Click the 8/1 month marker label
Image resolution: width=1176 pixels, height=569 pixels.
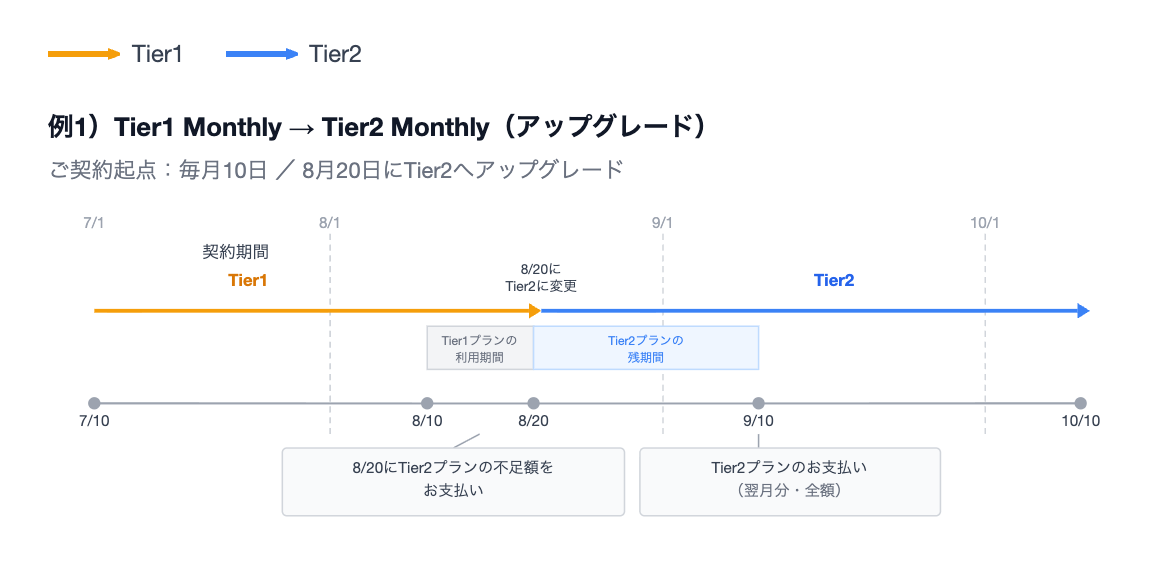329,223
